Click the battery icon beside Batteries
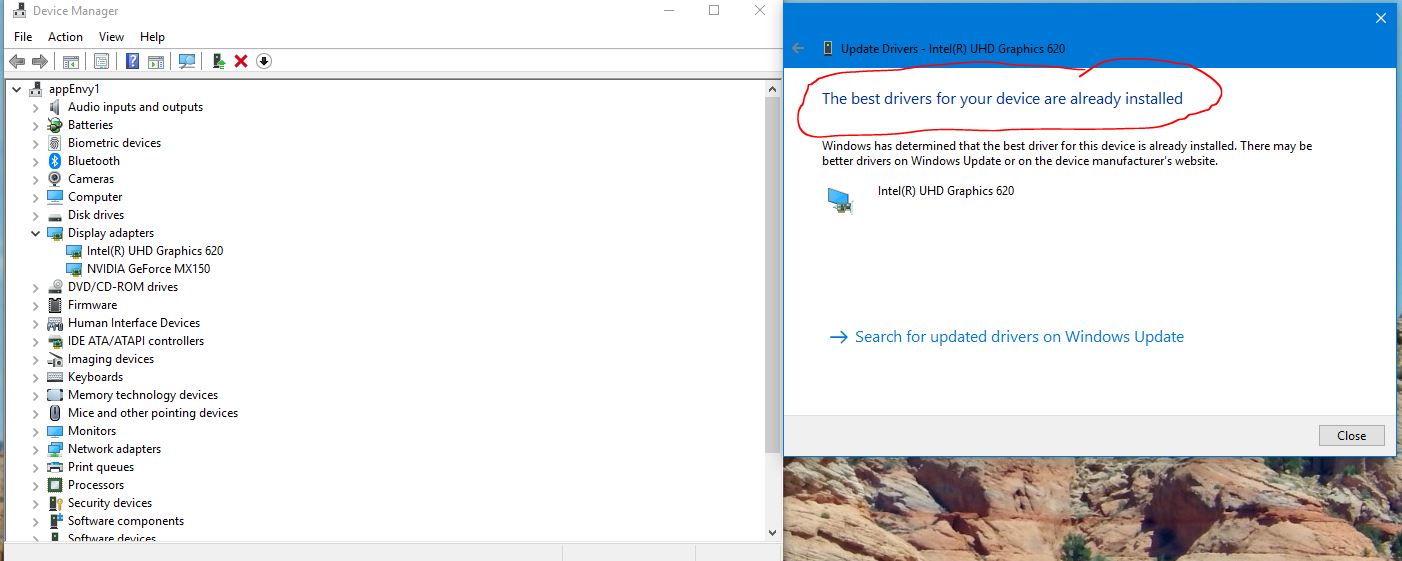The width and height of the screenshot is (1402, 561). click(x=55, y=125)
